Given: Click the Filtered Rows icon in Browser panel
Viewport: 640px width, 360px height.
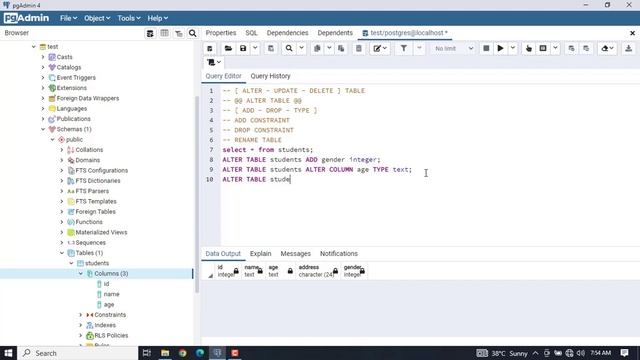Looking at the screenshot, I should tap(179, 33).
